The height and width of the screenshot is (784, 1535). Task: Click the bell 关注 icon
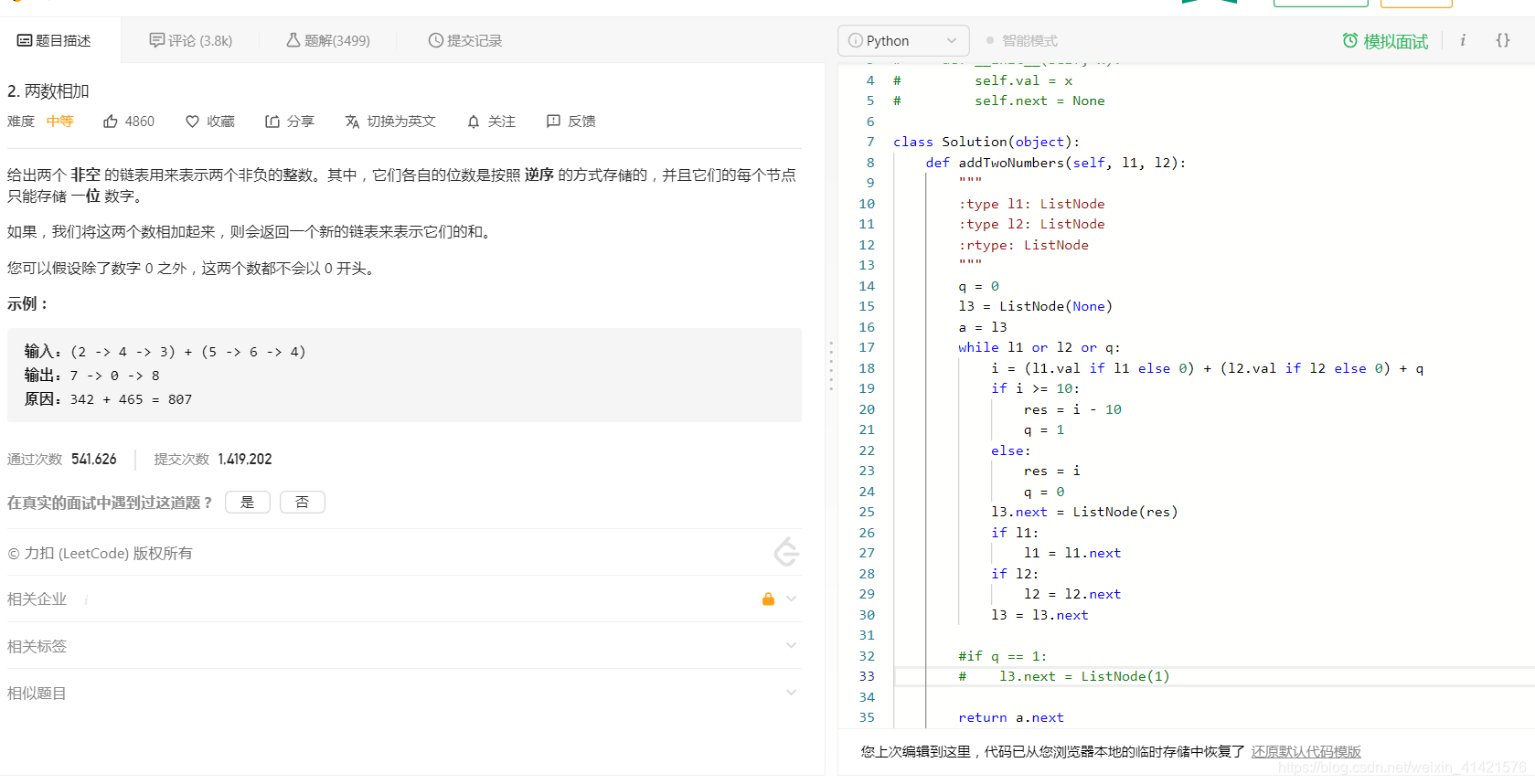point(474,122)
